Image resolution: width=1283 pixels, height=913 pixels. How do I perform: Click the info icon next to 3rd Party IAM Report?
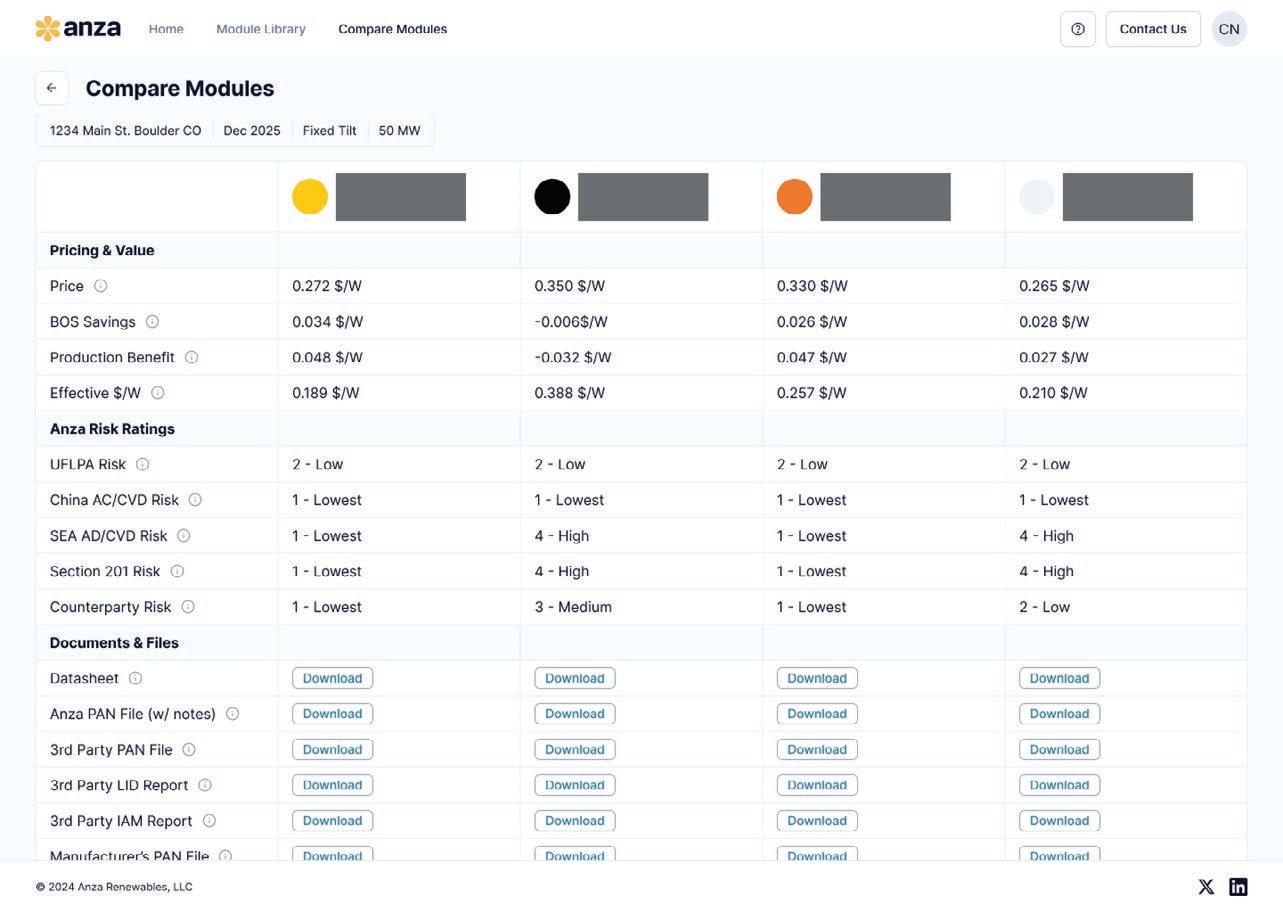click(209, 821)
